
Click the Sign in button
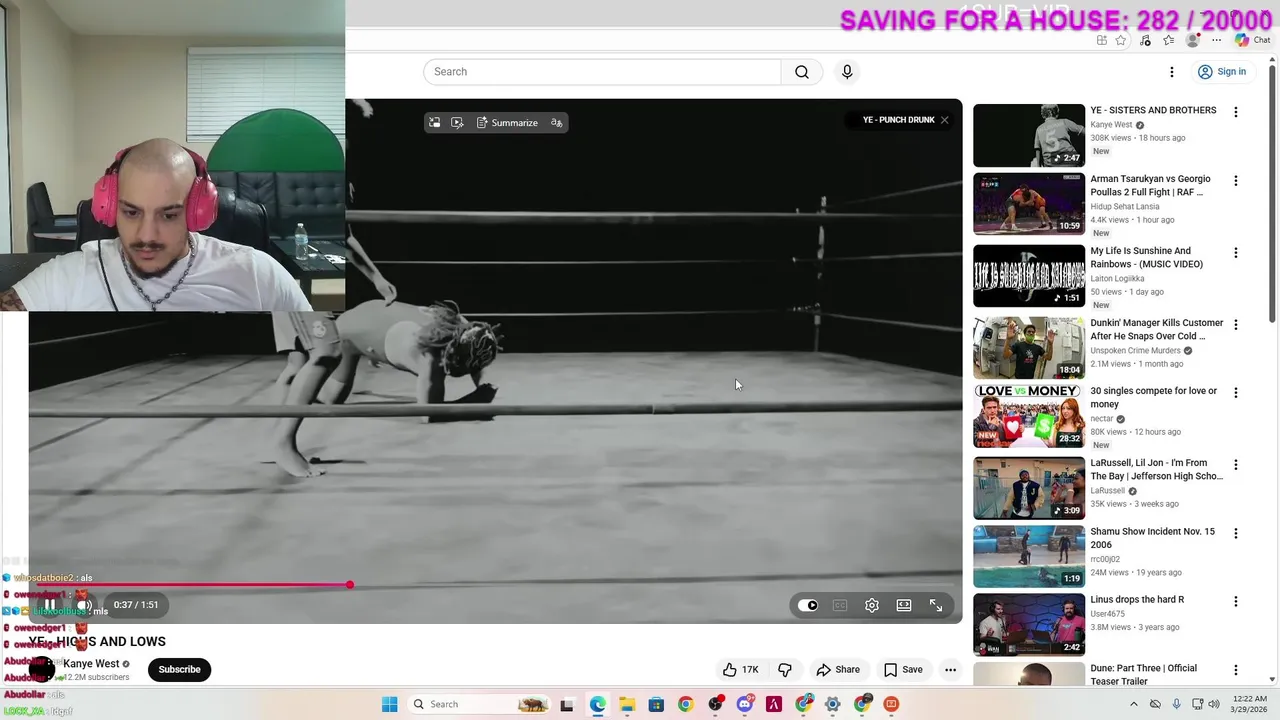[1222, 72]
